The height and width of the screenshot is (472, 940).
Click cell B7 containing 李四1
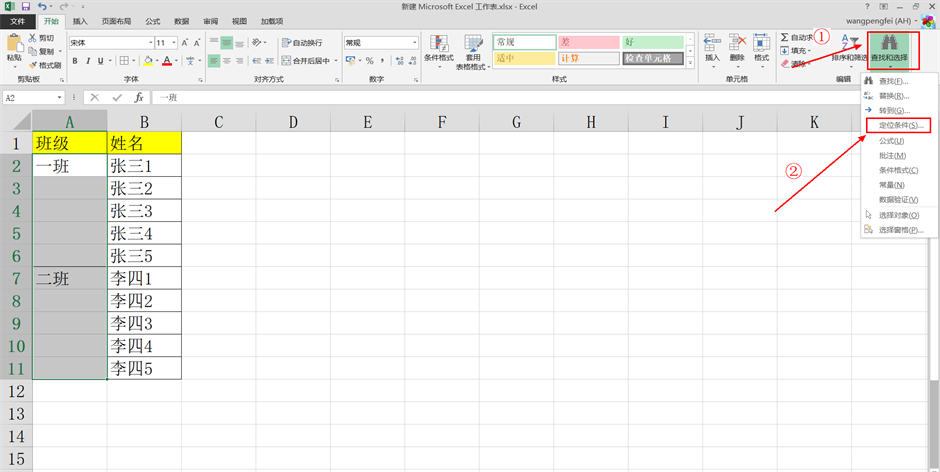click(144, 278)
